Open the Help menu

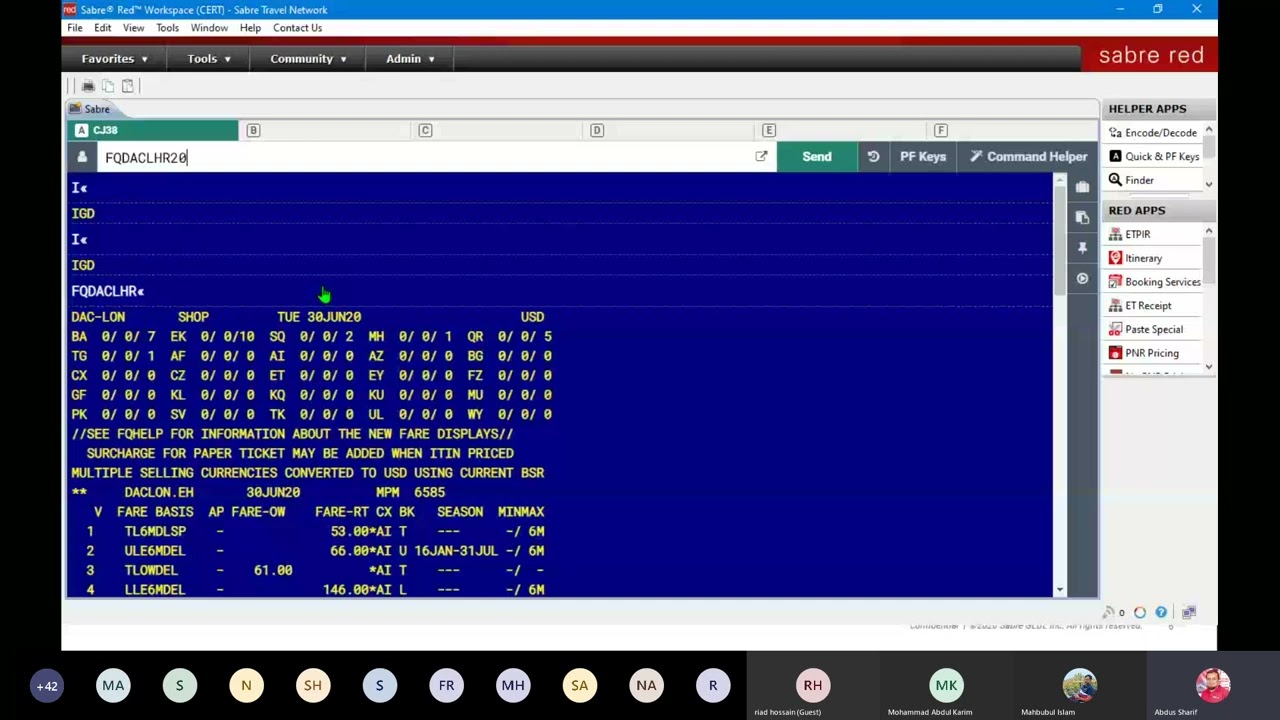250,28
